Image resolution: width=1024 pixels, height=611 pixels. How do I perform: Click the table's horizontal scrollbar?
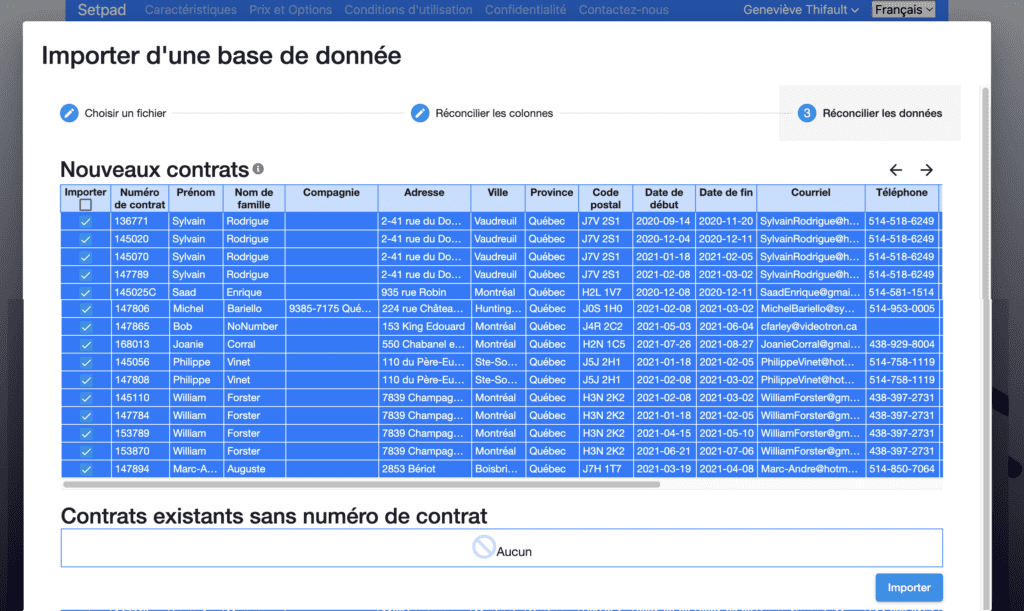[x=361, y=484]
